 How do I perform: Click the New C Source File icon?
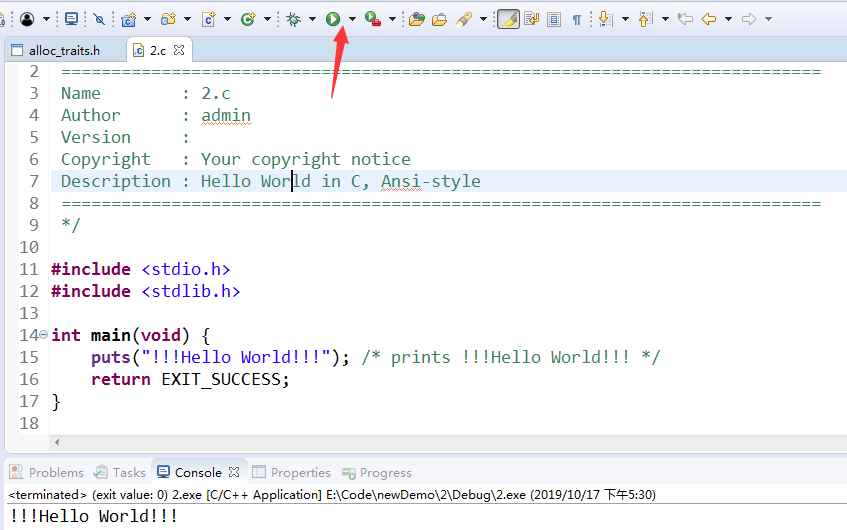coord(209,19)
